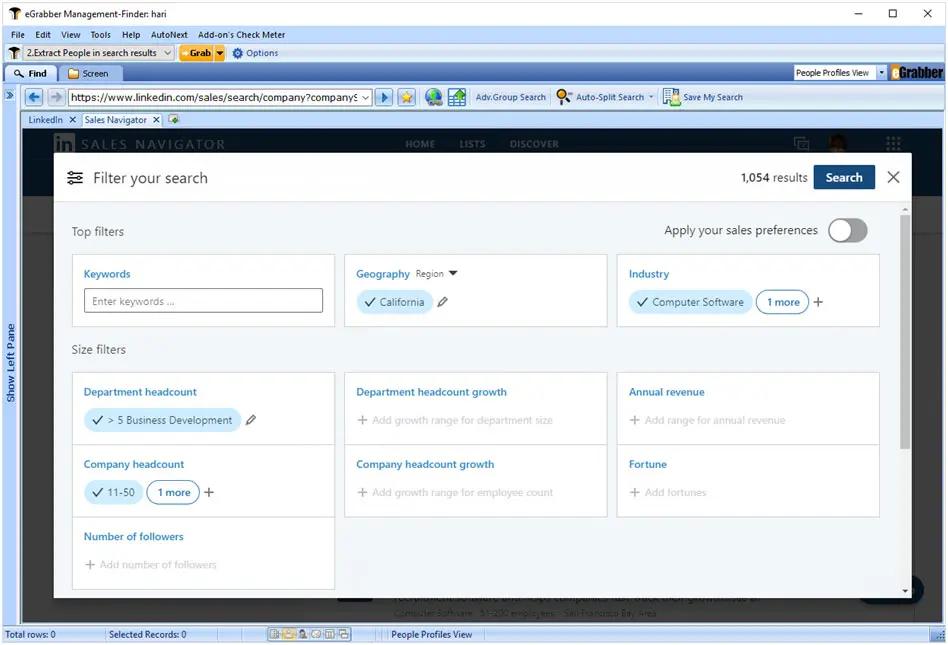Open the AutoNext menu

coord(169,34)
